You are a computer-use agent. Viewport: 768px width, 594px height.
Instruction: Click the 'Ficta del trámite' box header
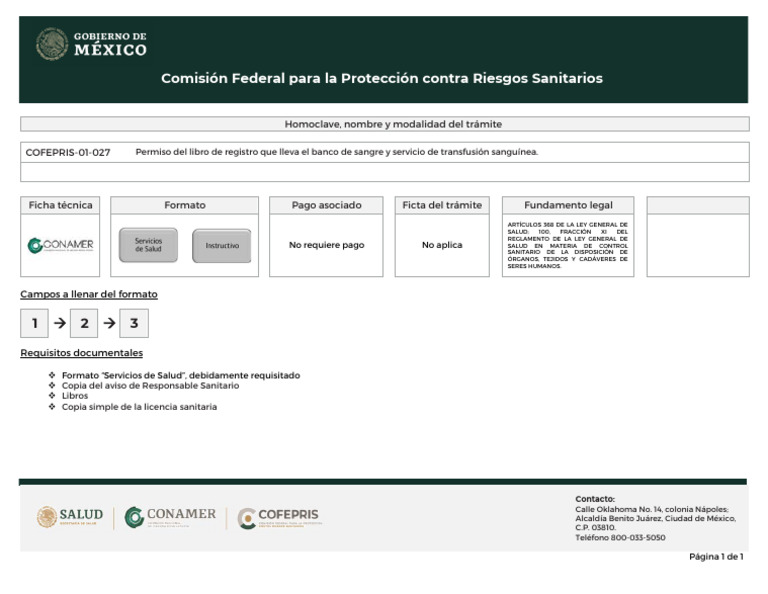click(x=442, y=205)
